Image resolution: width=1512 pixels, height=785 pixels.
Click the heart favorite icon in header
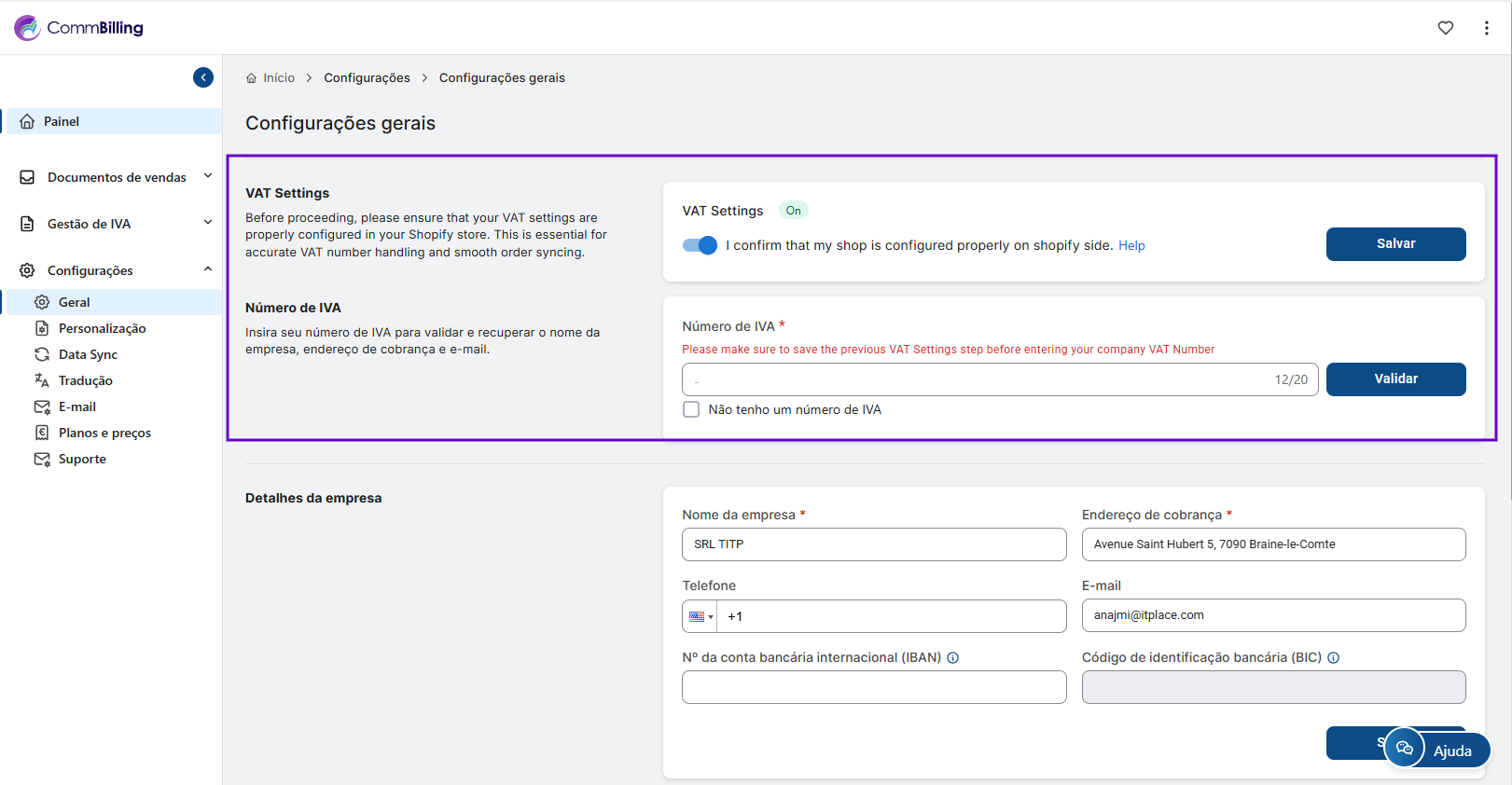[x=1445, y=28]
